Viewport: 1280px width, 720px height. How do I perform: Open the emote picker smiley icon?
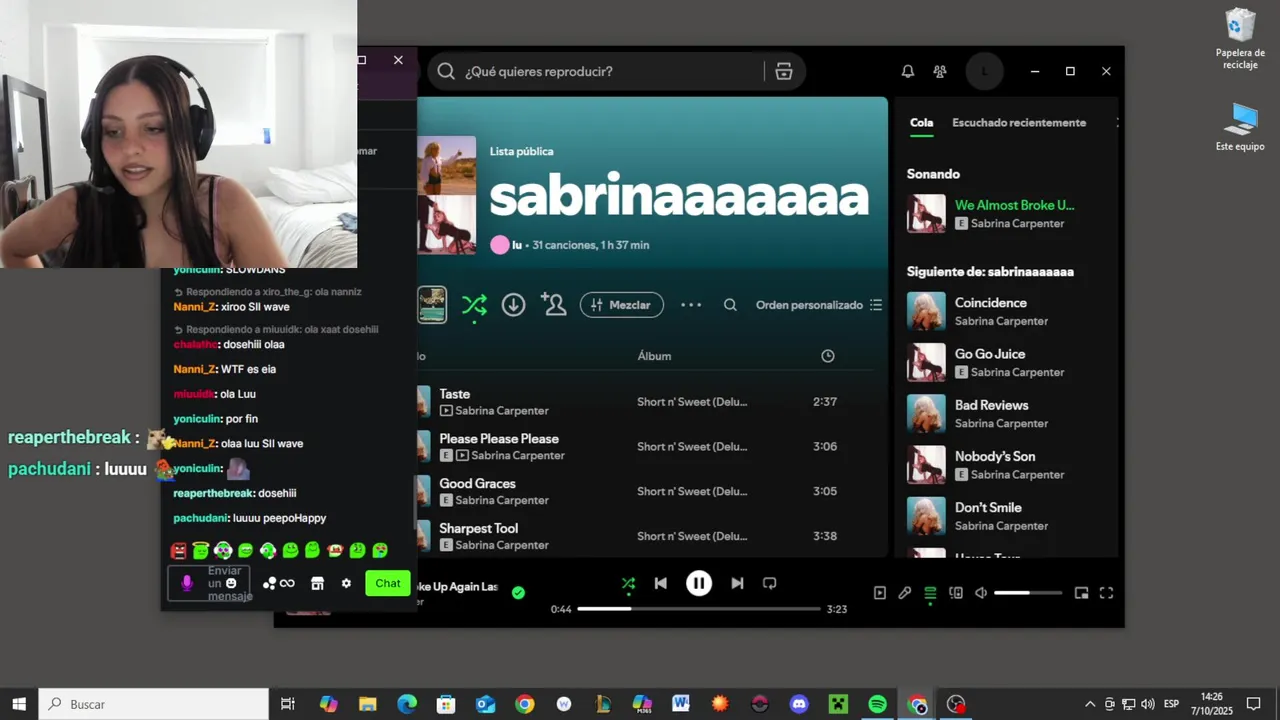point(231,583)
